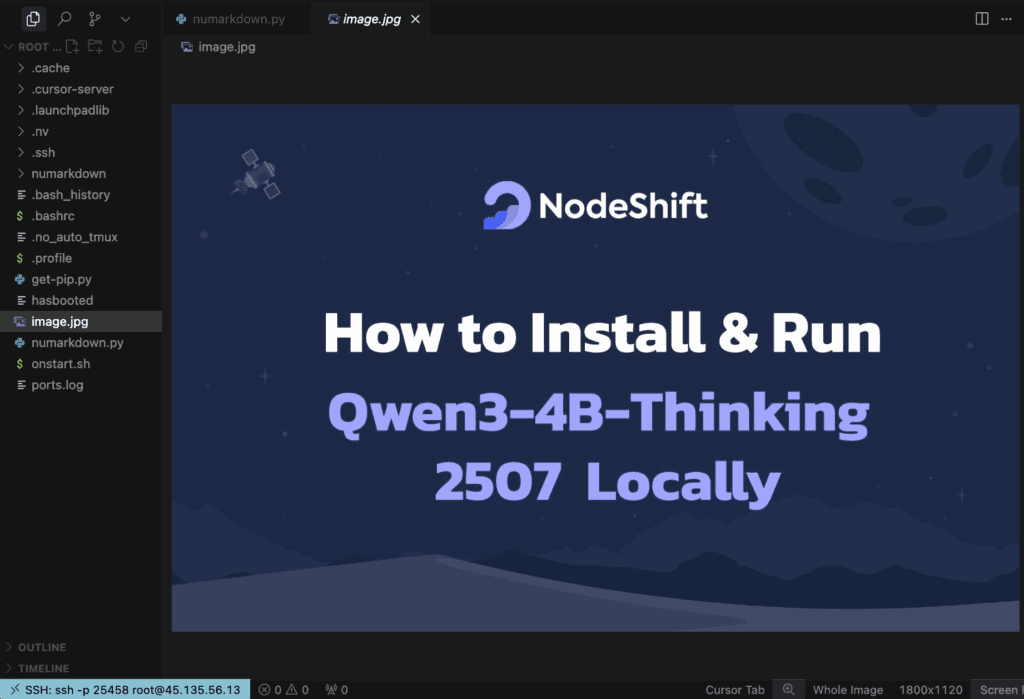The width and height of the screenshot is (1024, 699).
Task: Collapse the ROOT section header
Action: click(33, 46)
